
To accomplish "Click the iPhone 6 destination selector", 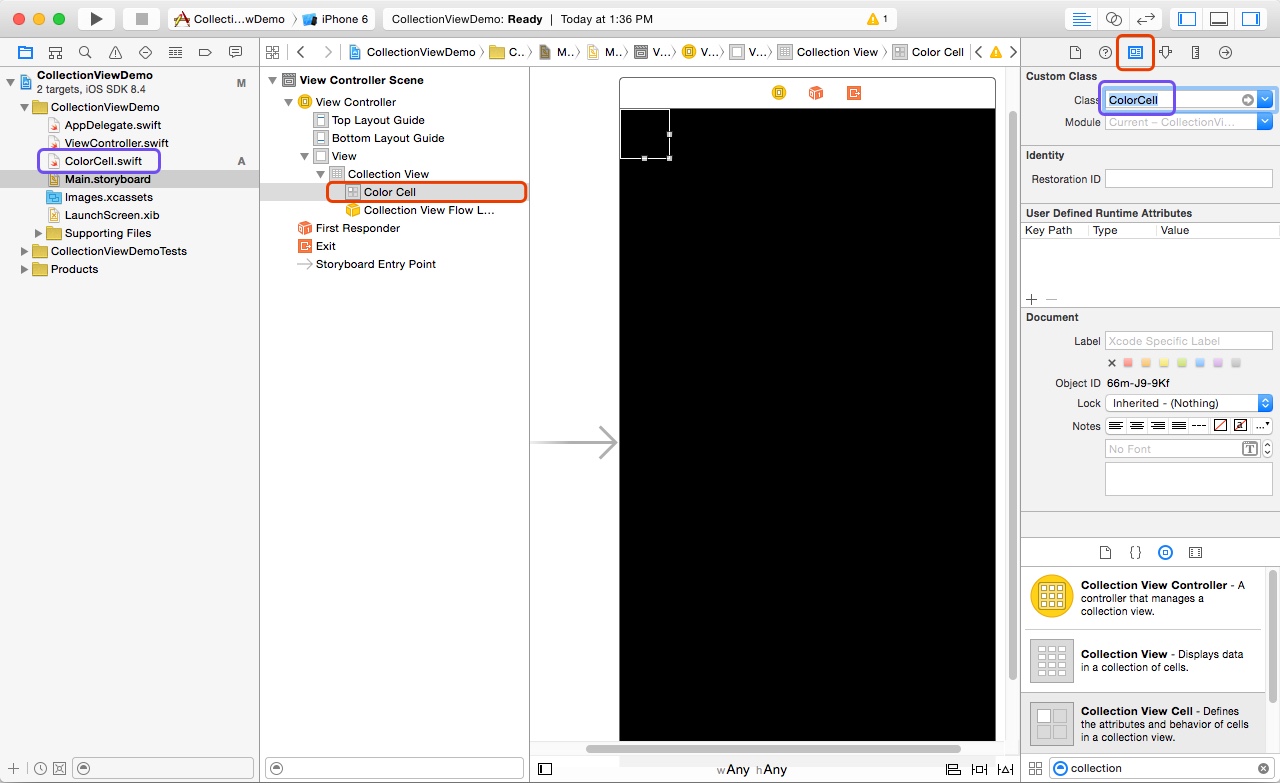I will [x=335, y=19].
